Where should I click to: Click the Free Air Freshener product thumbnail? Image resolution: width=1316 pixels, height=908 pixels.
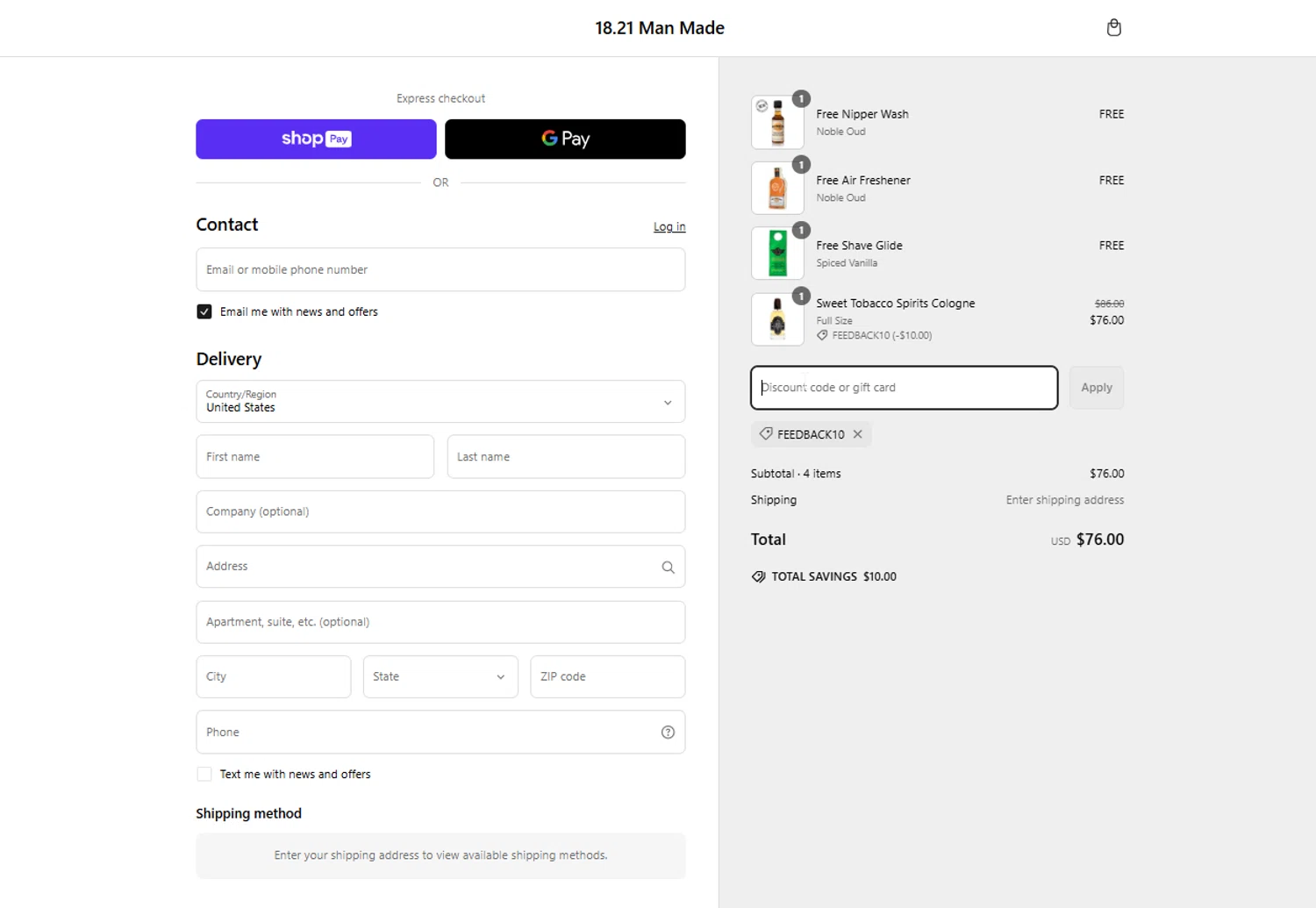tap(777, 188)
